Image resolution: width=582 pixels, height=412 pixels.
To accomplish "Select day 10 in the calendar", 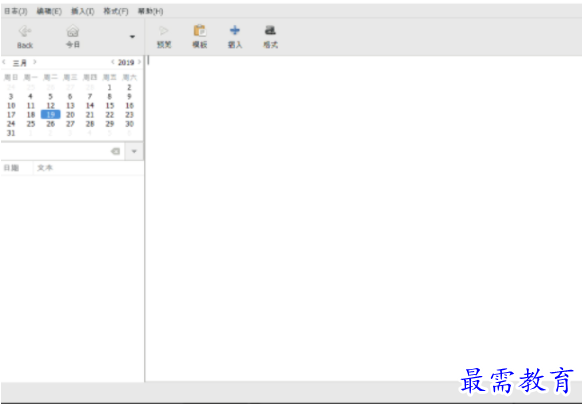I will pos(11,105).
